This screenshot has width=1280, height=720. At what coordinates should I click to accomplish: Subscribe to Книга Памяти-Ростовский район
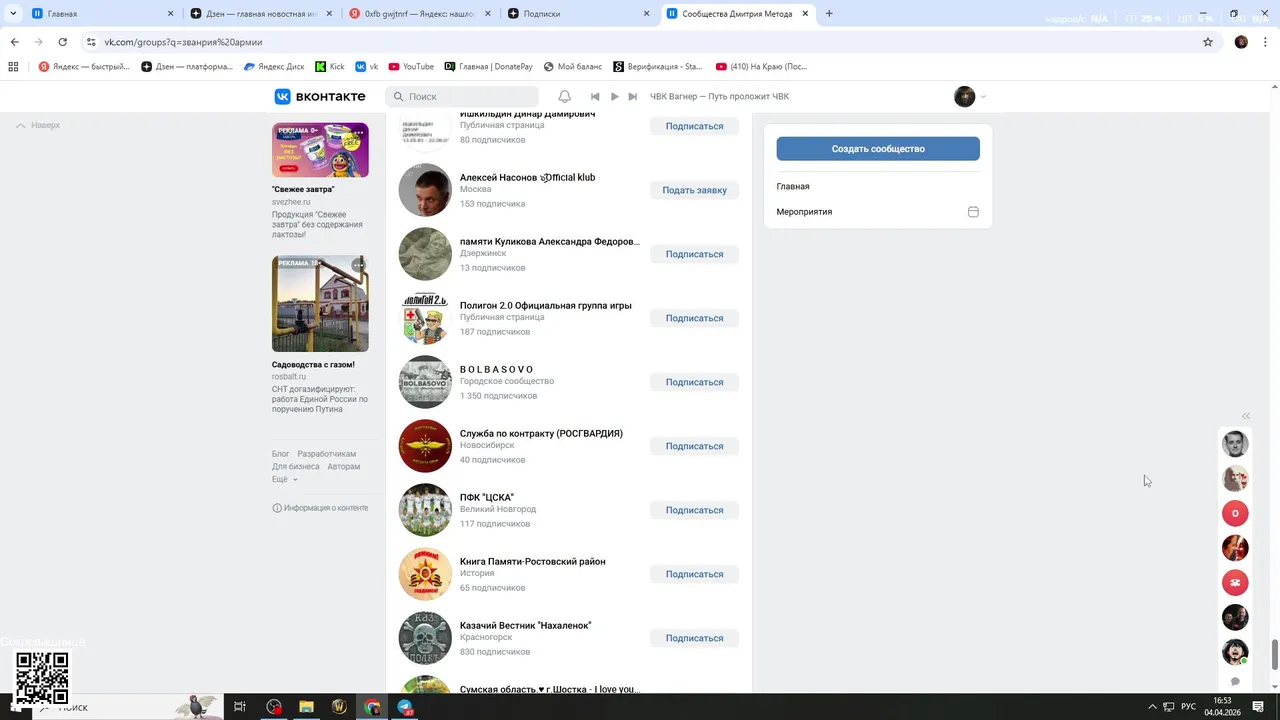694,574
